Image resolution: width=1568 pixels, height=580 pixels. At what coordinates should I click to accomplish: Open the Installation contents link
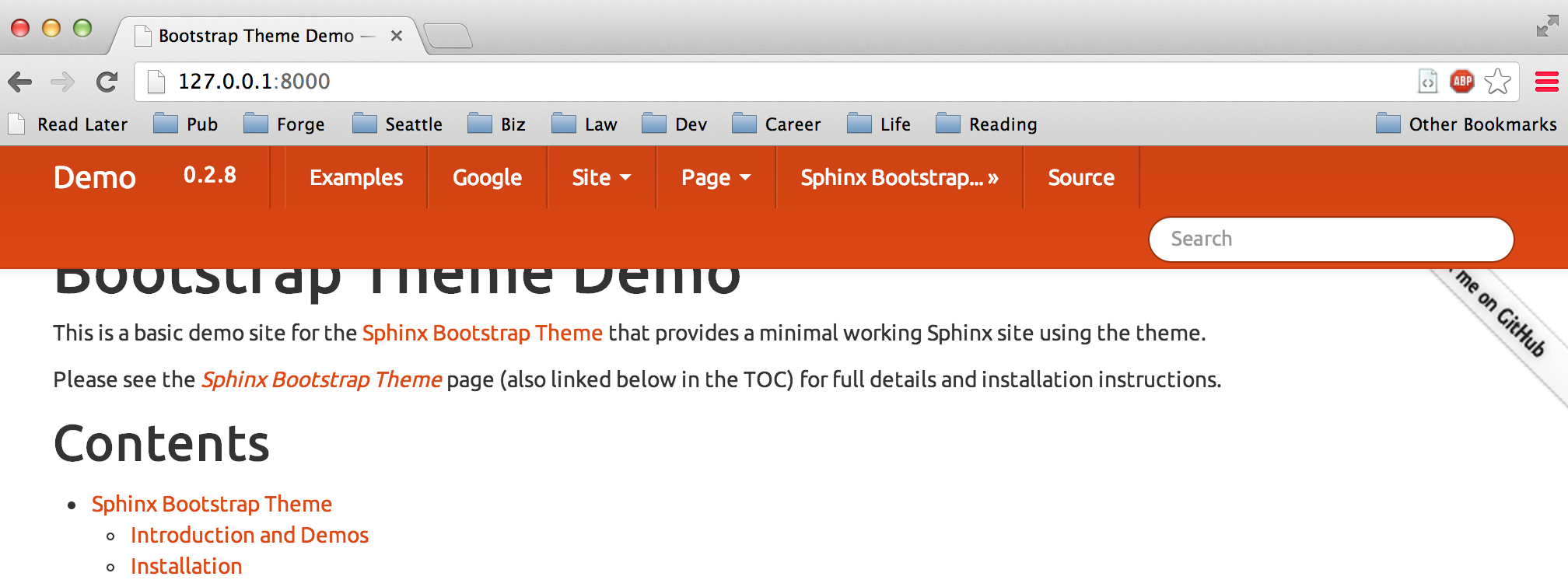(187, 567)
